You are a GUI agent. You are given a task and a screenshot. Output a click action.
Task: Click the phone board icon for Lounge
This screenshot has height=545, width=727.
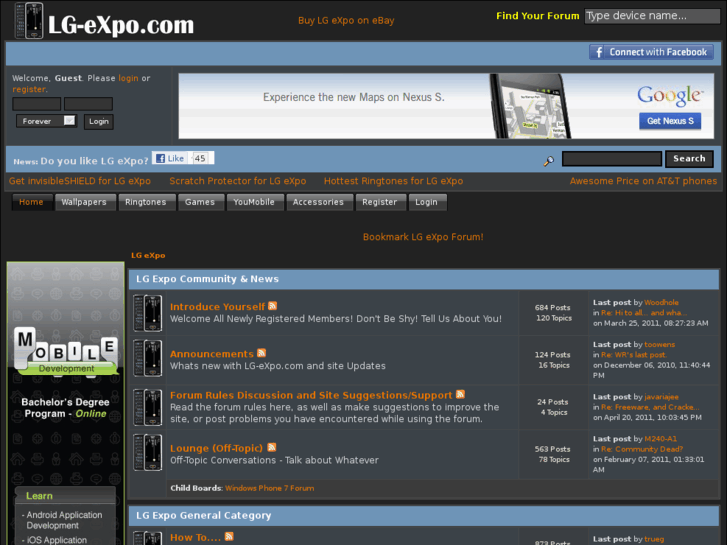click(x=147, y=452)
